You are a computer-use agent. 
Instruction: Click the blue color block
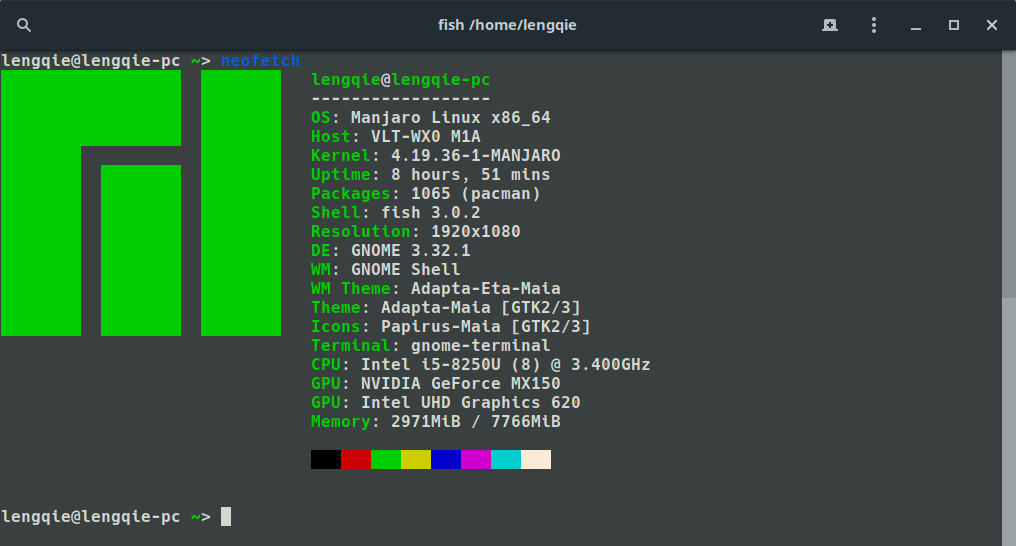pyautogui.click(x=446, y=459)
